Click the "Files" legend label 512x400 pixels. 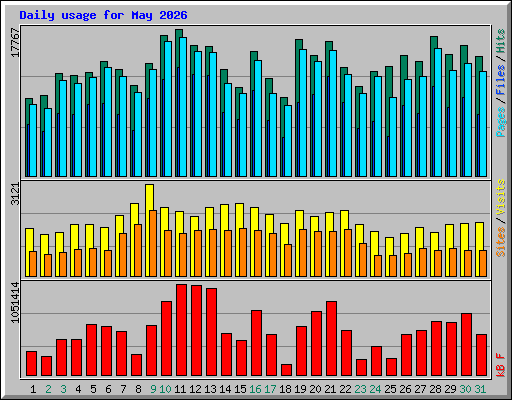click(x=501, y=80)
